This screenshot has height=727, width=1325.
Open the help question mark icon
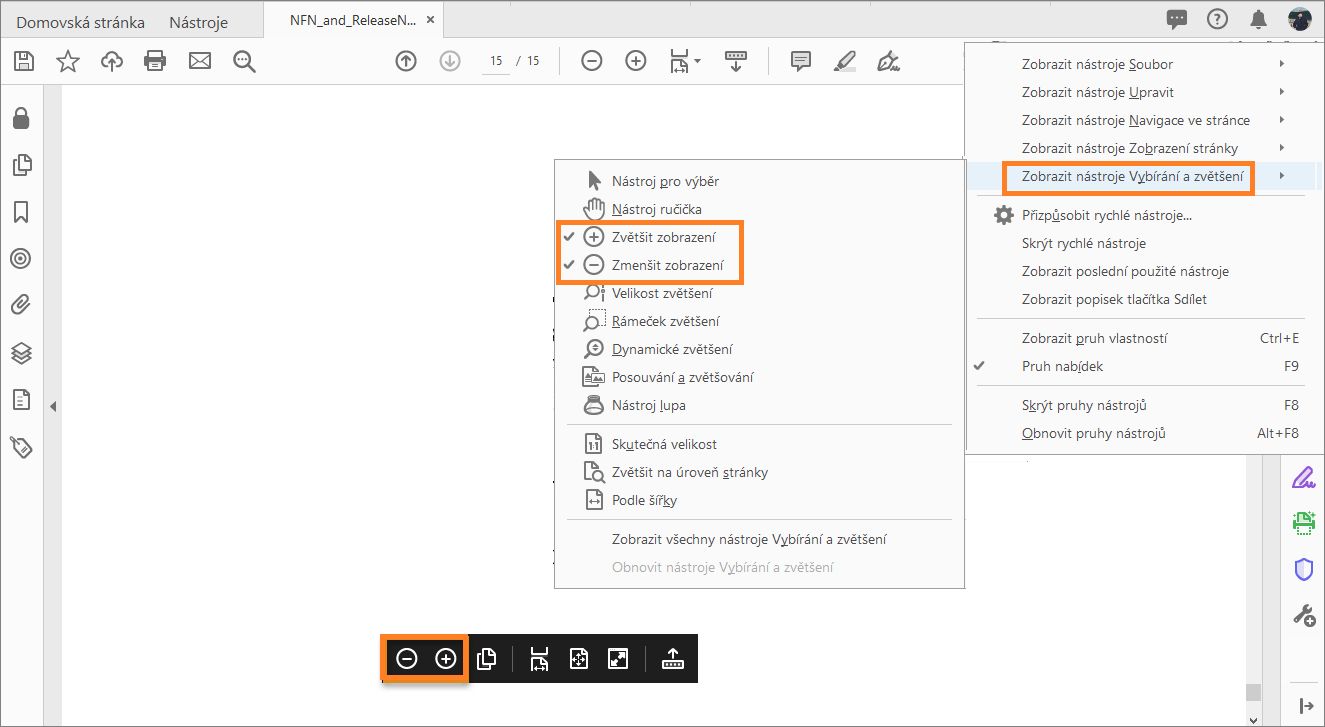(x=1217, y=19)
